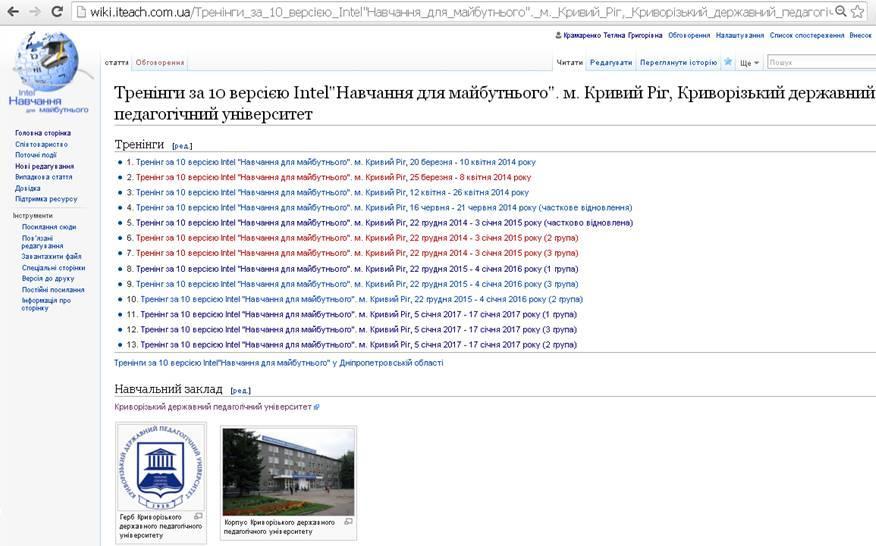Click external link icon after university link
The width and height of the screenshot is (876, 546).
[317, 407]
